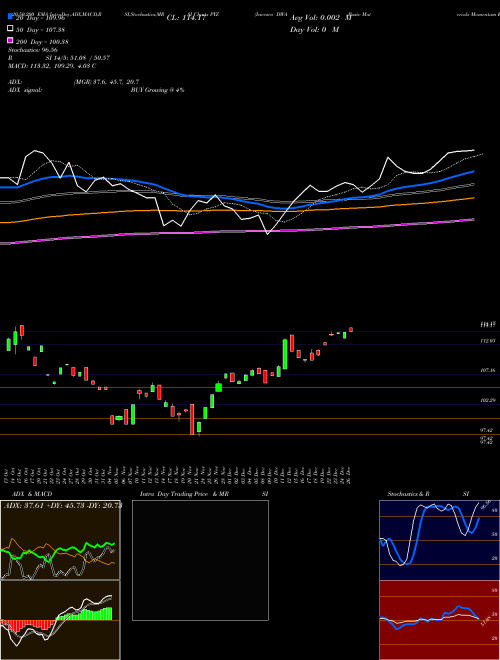Click the 107.16 price axis label
The width and height of the screenshot is (500, 660).
[x=488, y=370]
